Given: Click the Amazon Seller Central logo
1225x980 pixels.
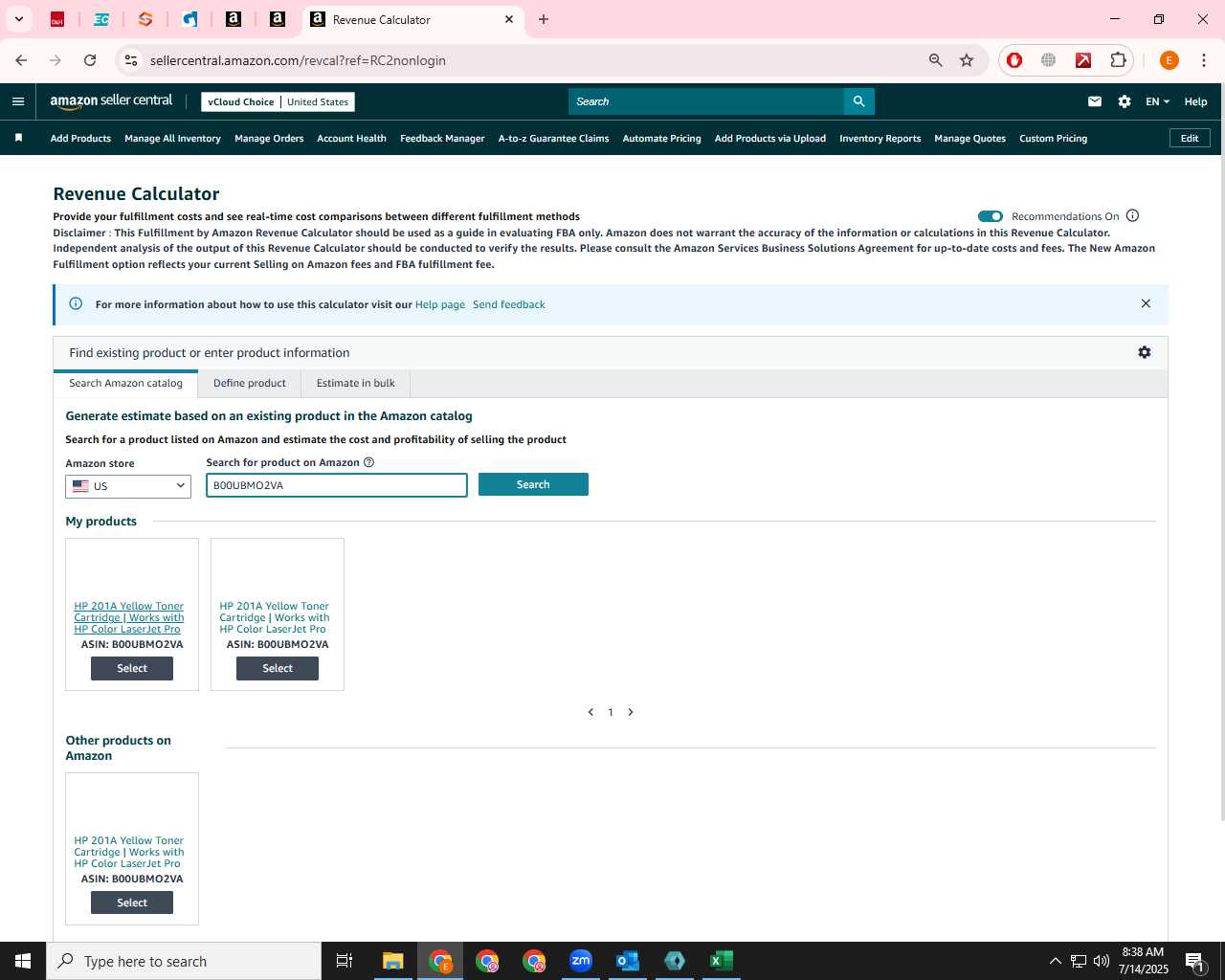Looking at the screenshot, I should tap(111, 100).
